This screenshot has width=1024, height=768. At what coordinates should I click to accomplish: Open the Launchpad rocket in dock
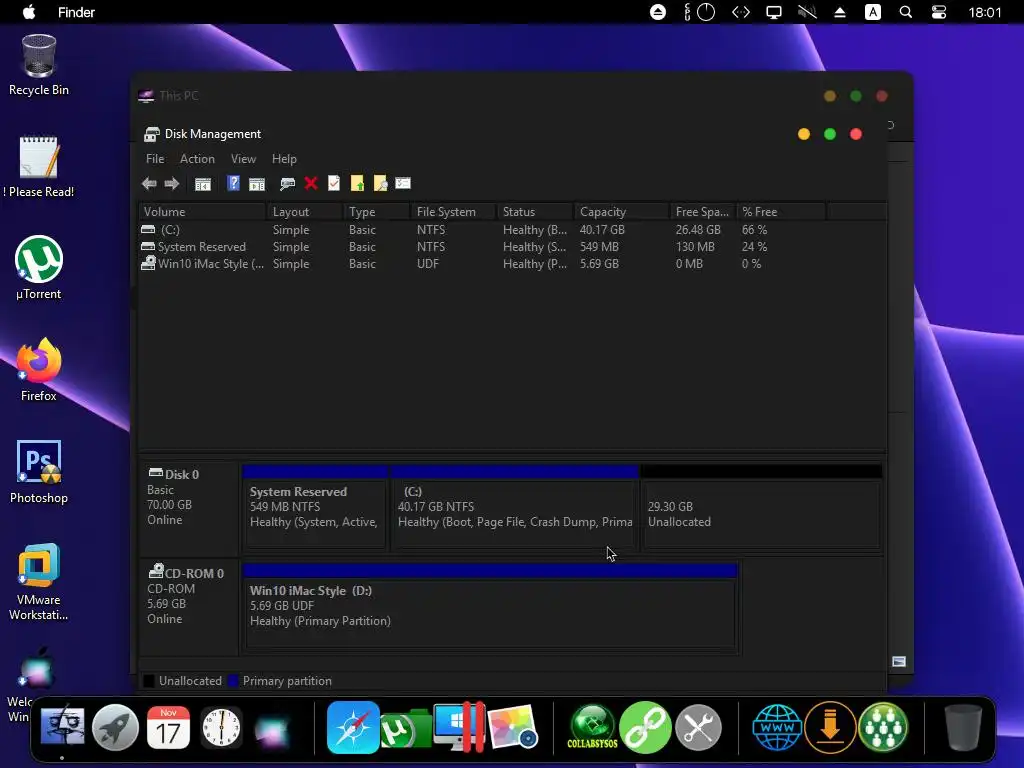click(x=116, y=727)
